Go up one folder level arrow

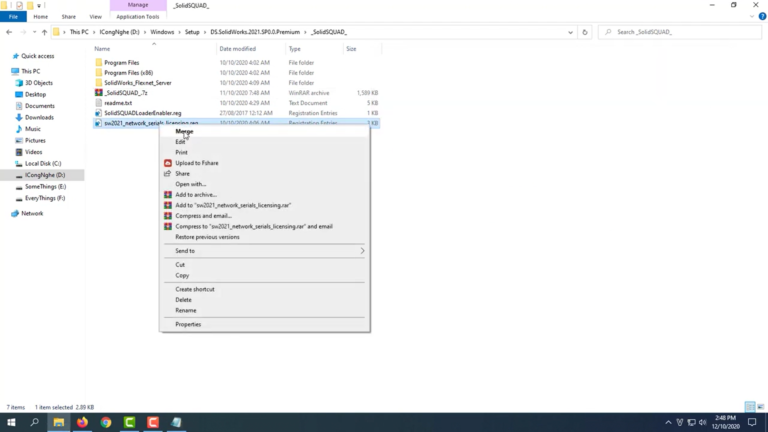point(44,32)
